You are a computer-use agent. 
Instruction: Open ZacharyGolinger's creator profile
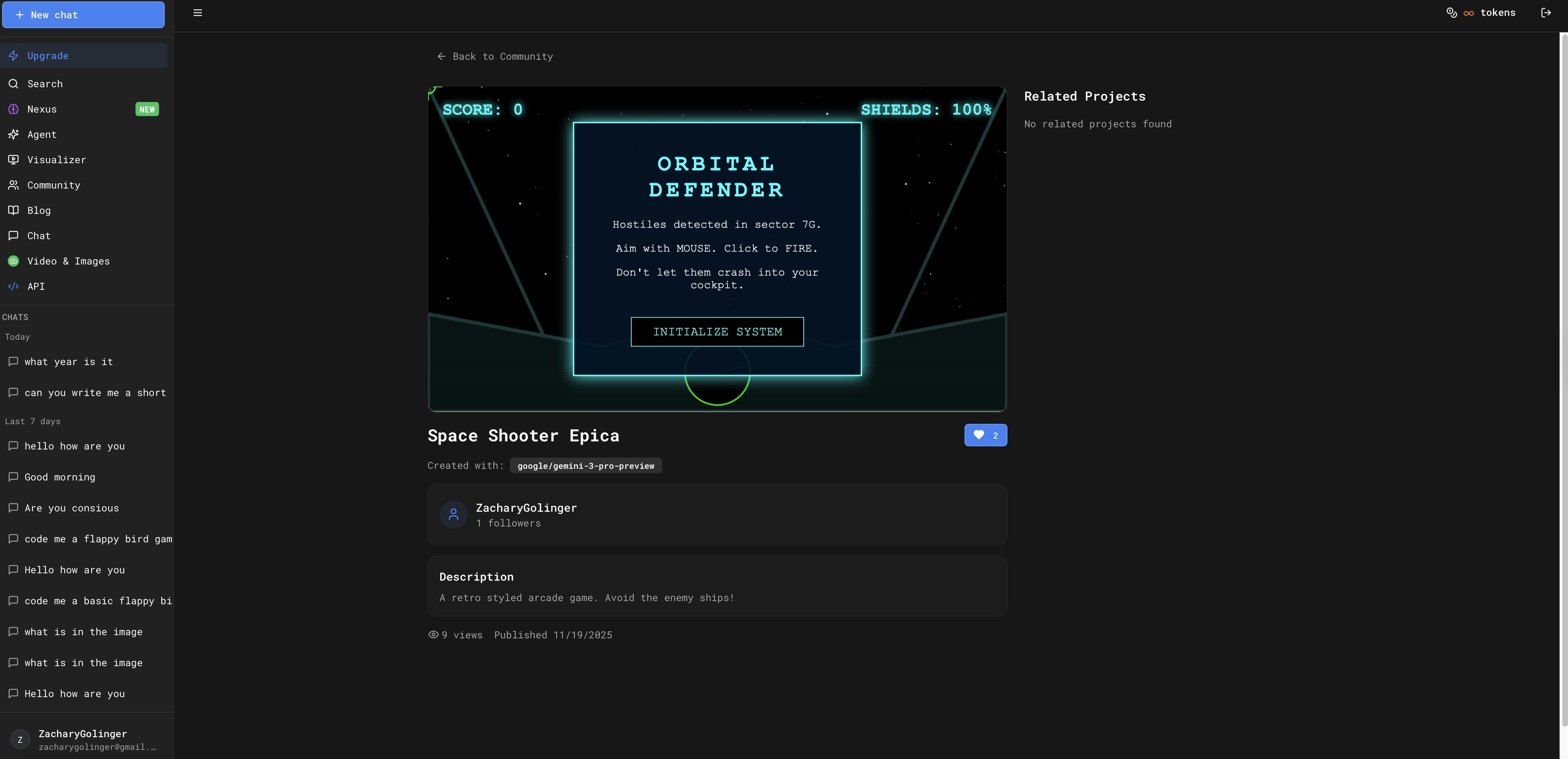(x=526, y=508)
